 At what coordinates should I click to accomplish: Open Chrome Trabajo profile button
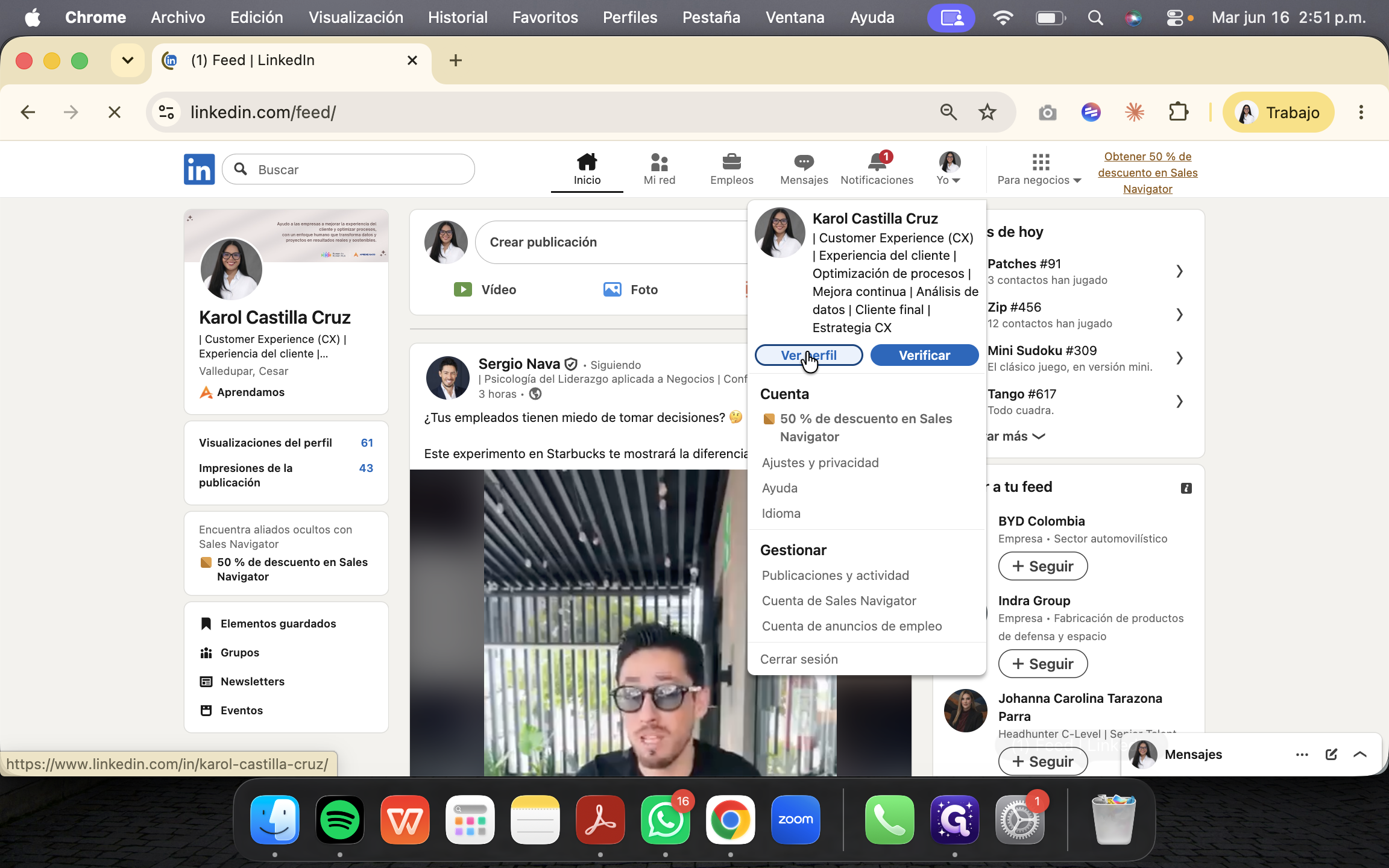tap(1278, 112)
